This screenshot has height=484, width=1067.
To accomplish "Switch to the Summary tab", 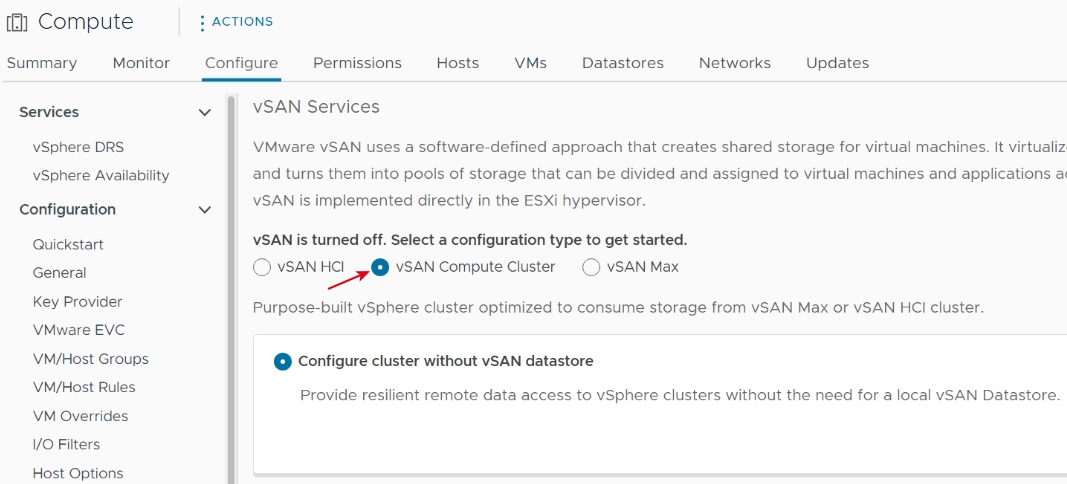I will [x=42, y=63].
